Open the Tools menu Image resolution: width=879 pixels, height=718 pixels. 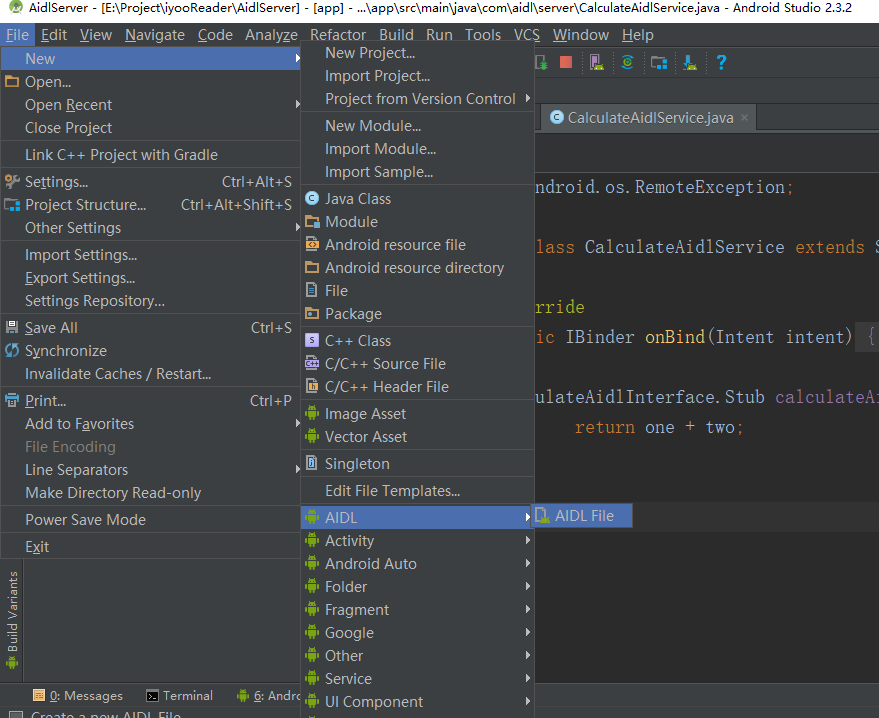[x=483, y=35]
